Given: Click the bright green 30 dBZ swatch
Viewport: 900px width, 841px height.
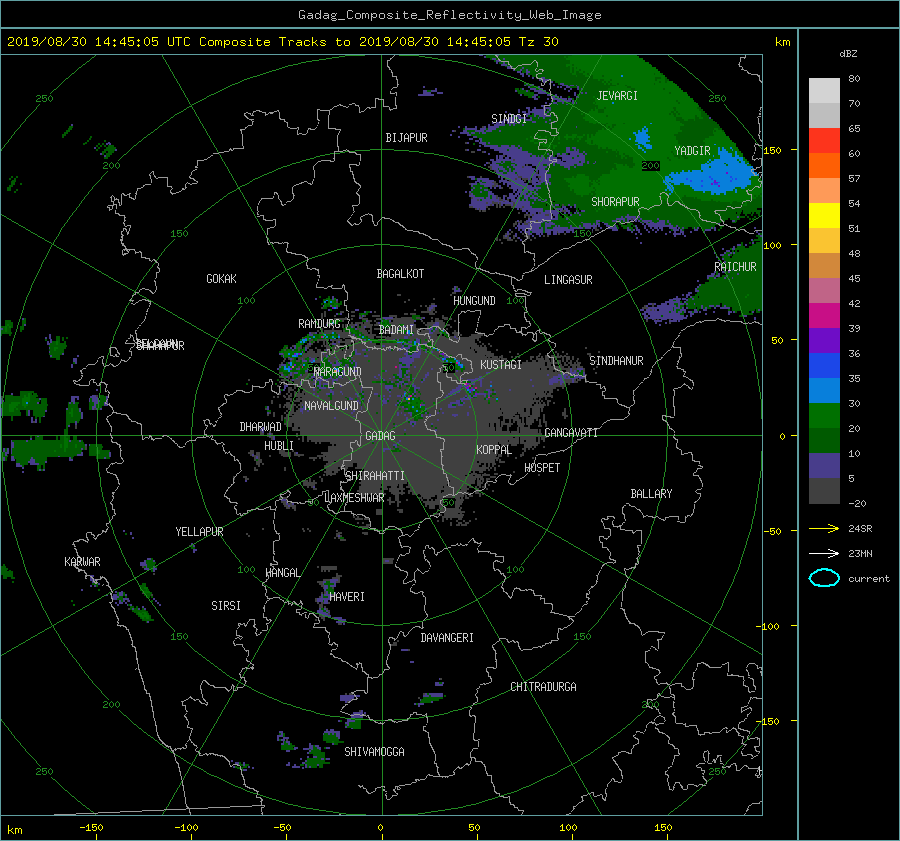Looking at the screenshot, I should click(824, 415).
